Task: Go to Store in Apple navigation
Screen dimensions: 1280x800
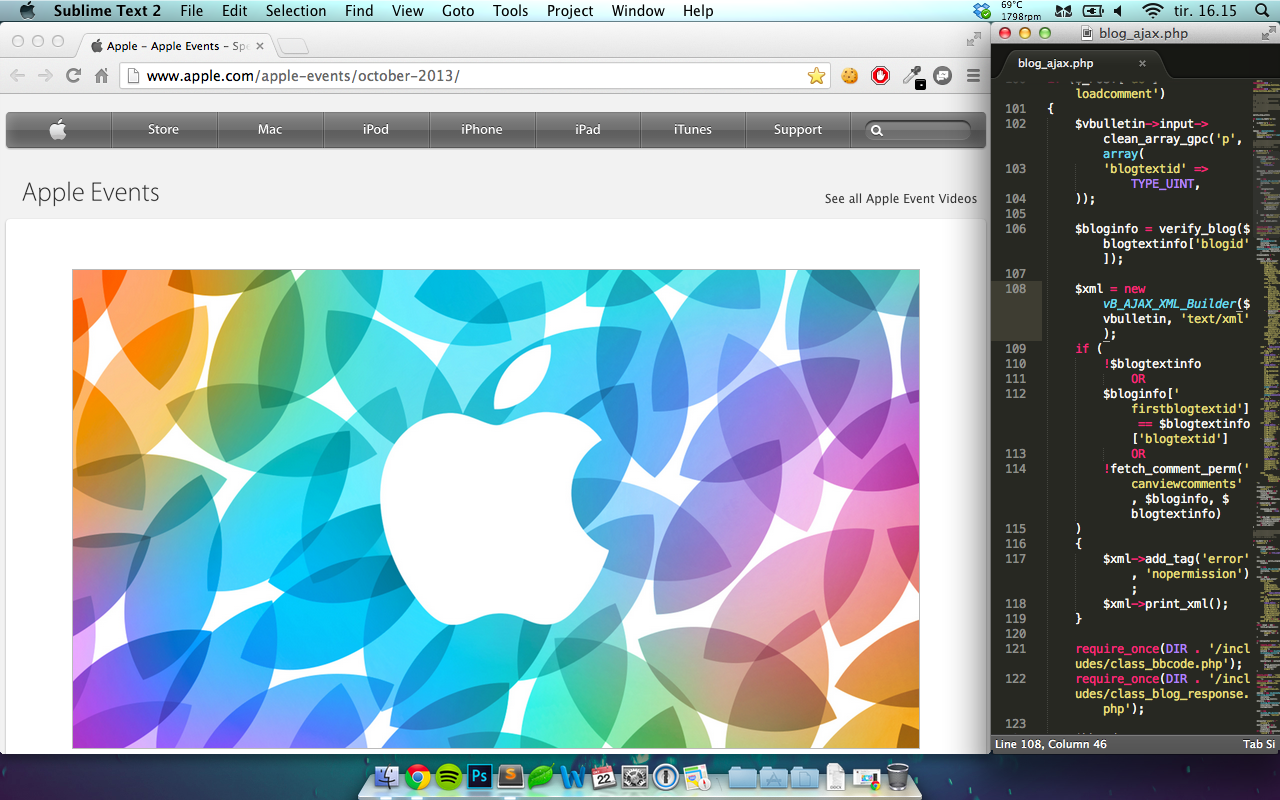Action: pyautogui.click(x=164, y=129)
